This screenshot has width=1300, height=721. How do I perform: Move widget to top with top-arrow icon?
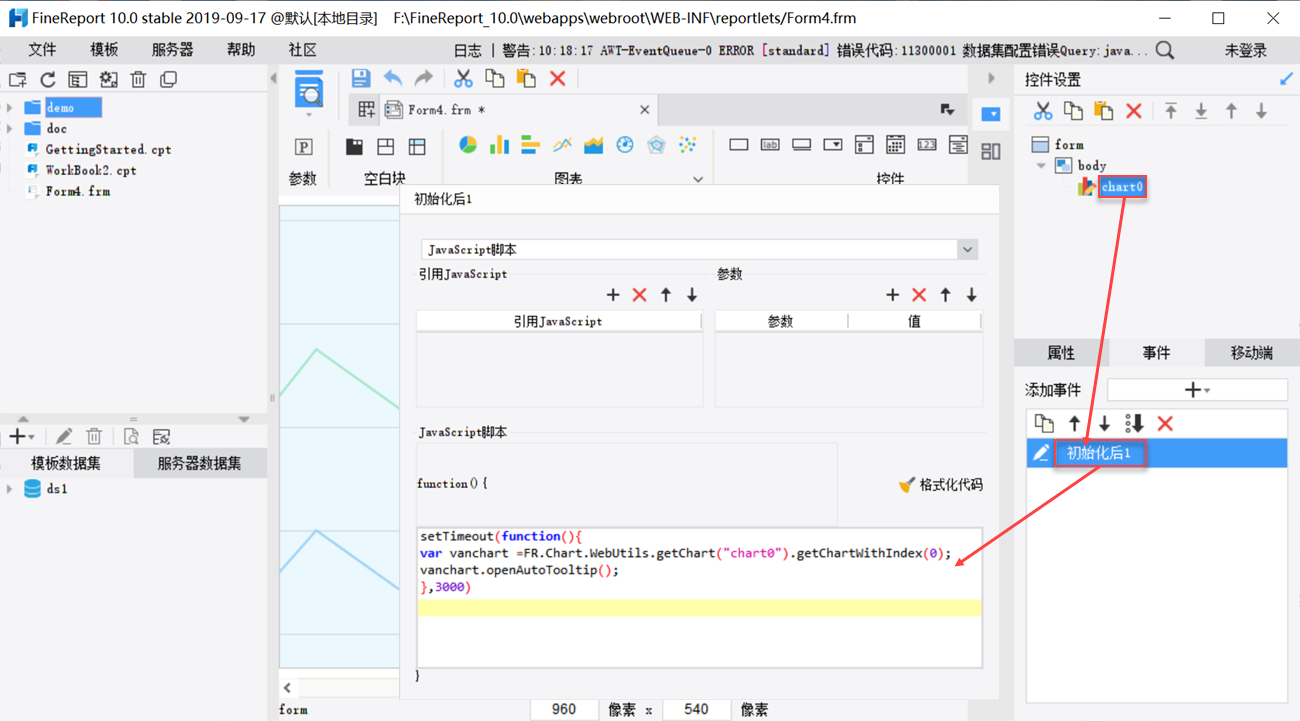click(x=1171, y=111)
